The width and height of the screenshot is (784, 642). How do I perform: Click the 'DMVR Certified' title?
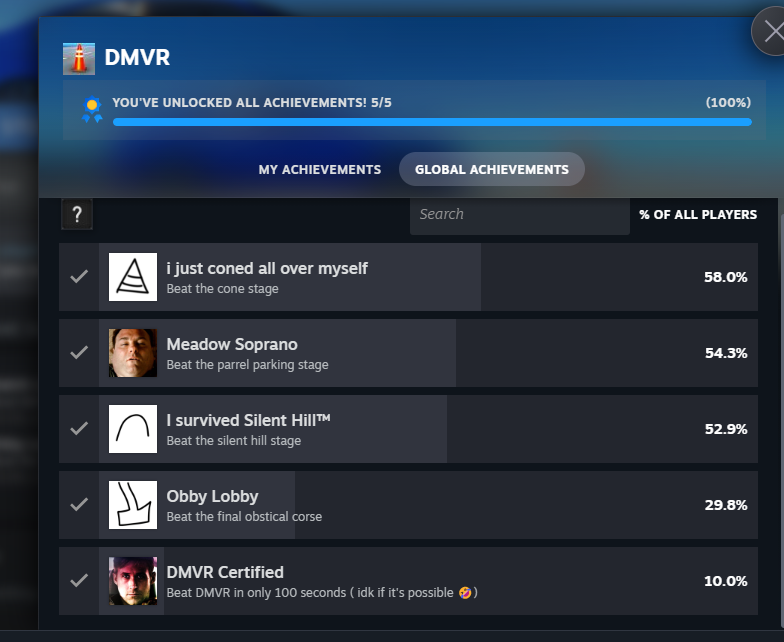[x=225, y=572]
